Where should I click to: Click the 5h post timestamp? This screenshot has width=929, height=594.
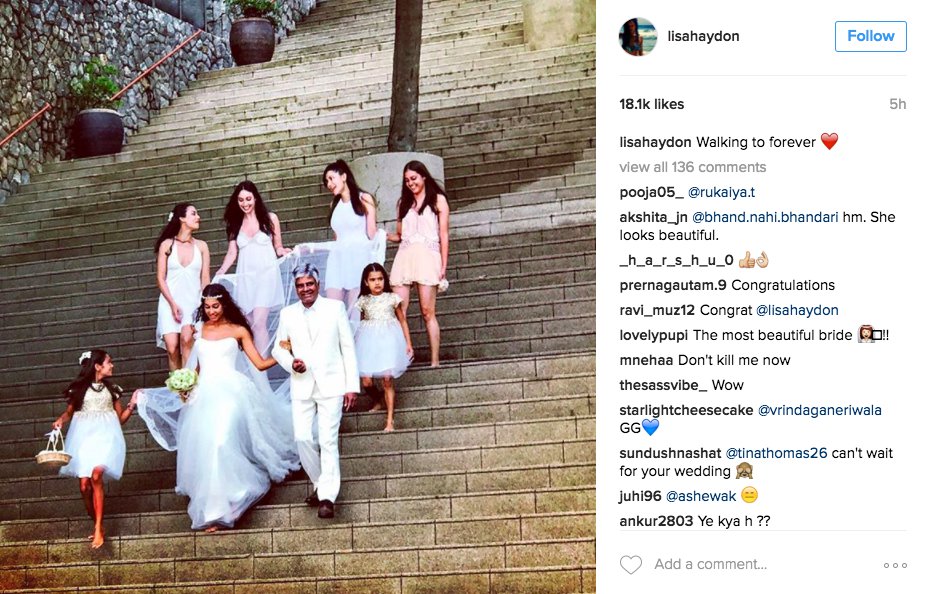point(898,104)
